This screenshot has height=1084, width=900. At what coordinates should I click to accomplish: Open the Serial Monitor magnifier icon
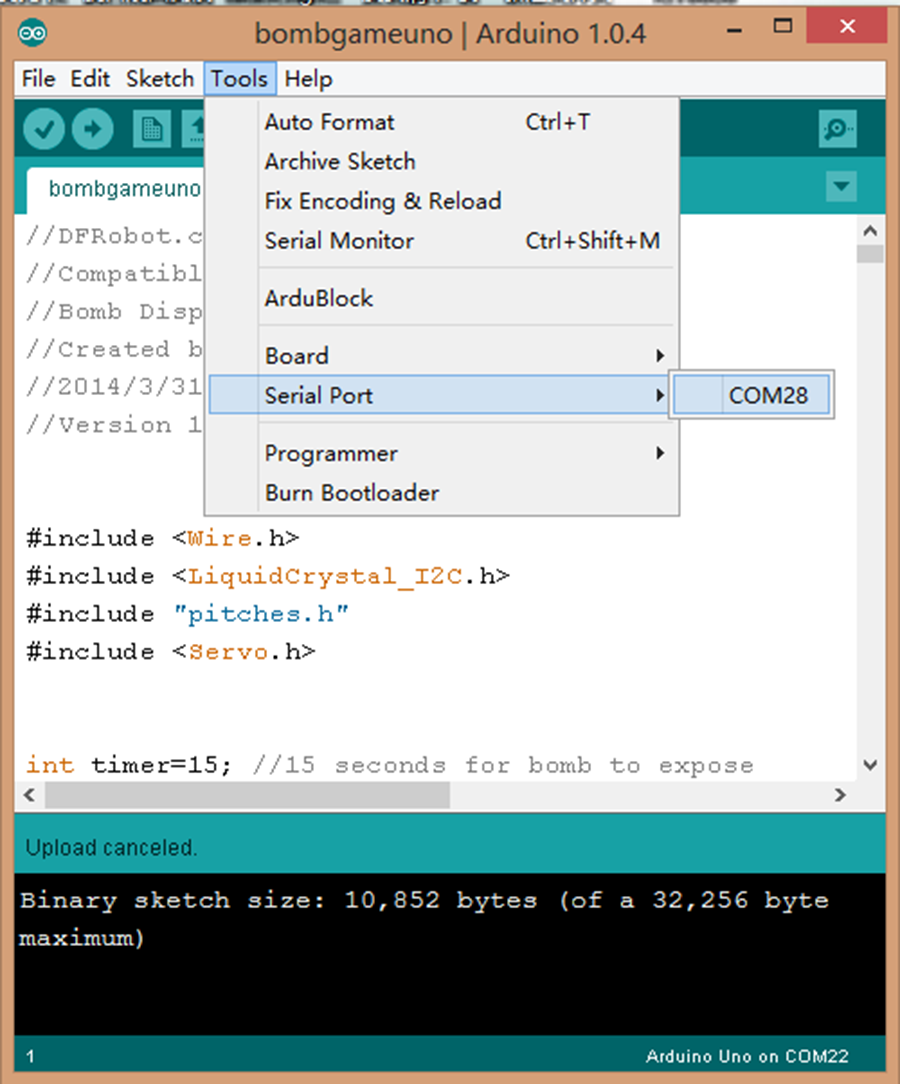click(x=838, y=129)
